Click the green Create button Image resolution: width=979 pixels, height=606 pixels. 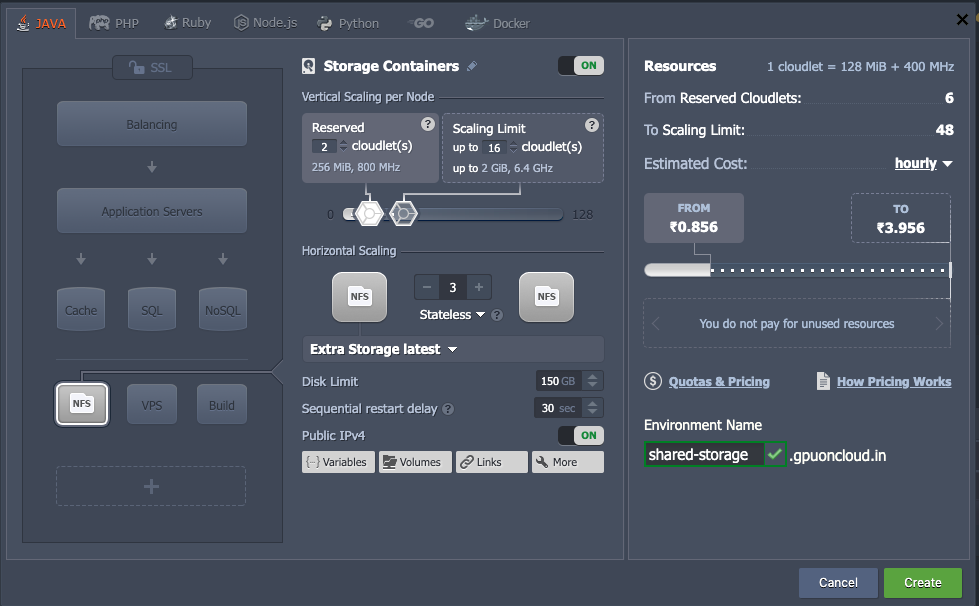click(922, 582)
